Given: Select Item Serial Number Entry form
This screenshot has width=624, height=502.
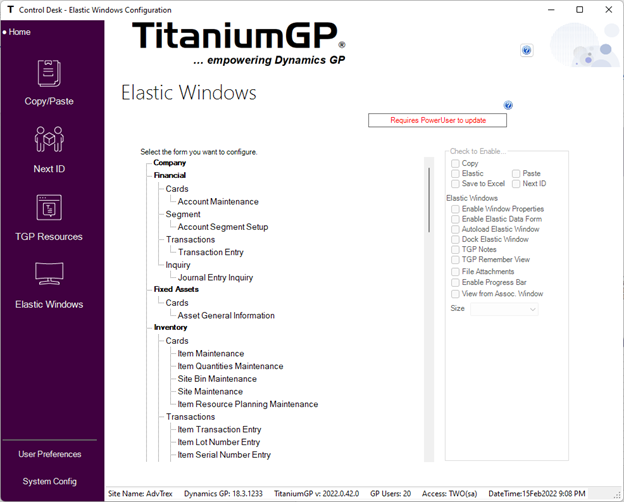Looking at the screenshot, I should pyautogui.click(x=224, y=455).
